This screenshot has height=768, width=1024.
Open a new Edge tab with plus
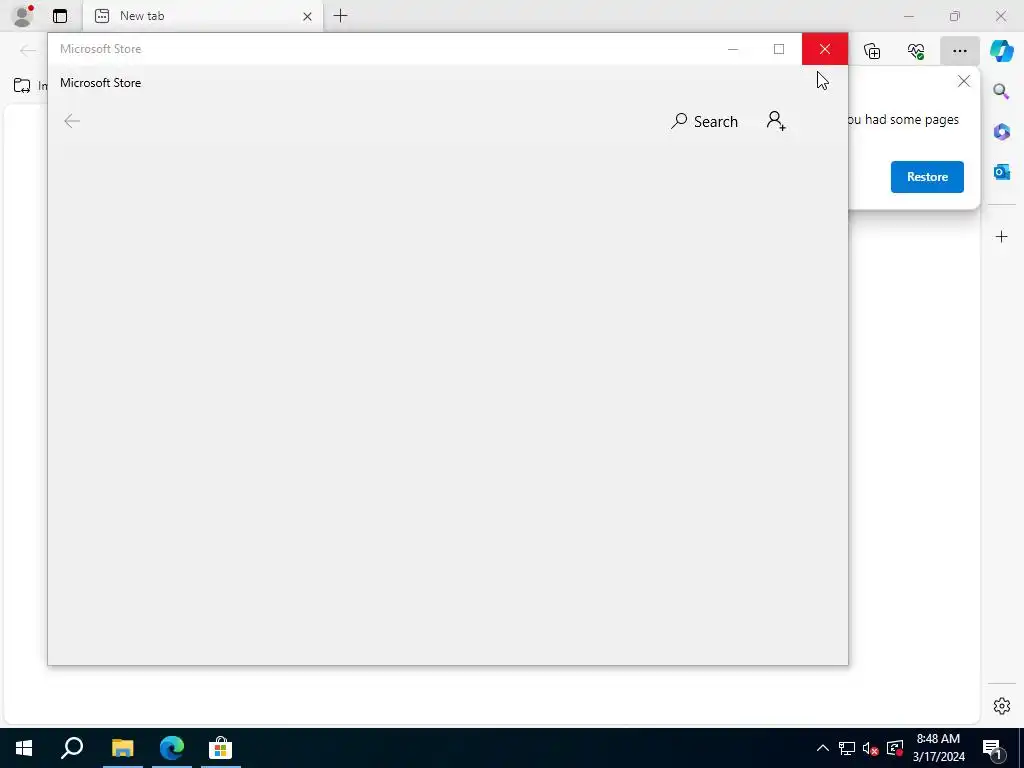[x=340, y=16]
